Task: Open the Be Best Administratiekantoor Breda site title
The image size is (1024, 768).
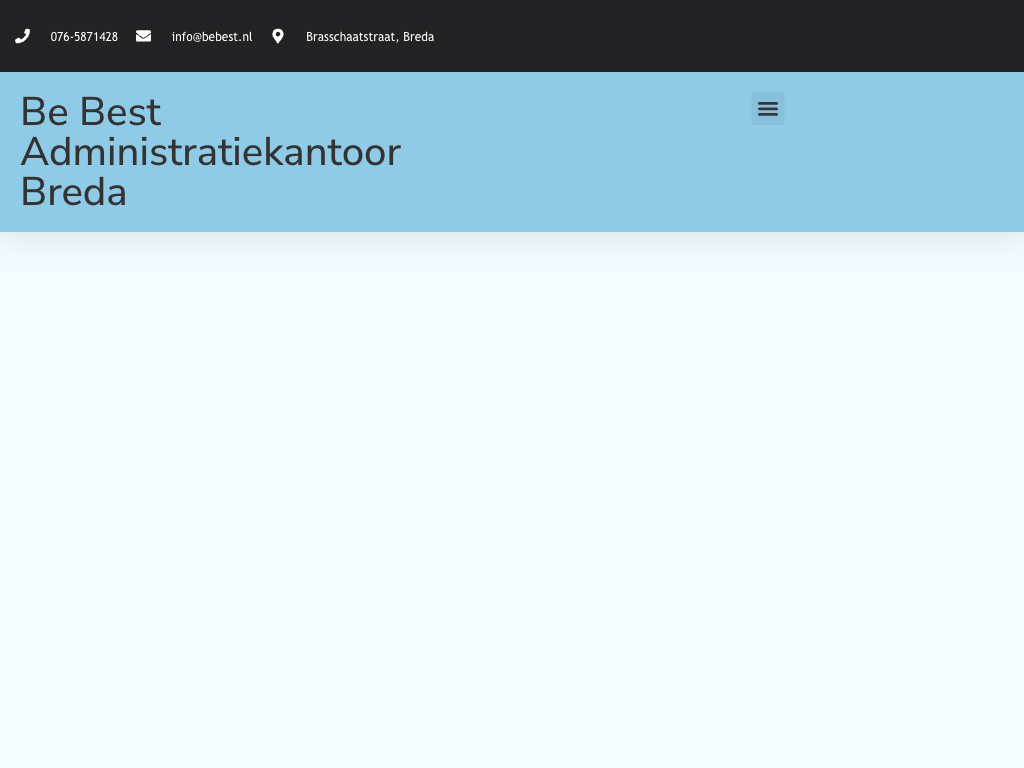Action: pyautogui.click(x=210, y=152)
